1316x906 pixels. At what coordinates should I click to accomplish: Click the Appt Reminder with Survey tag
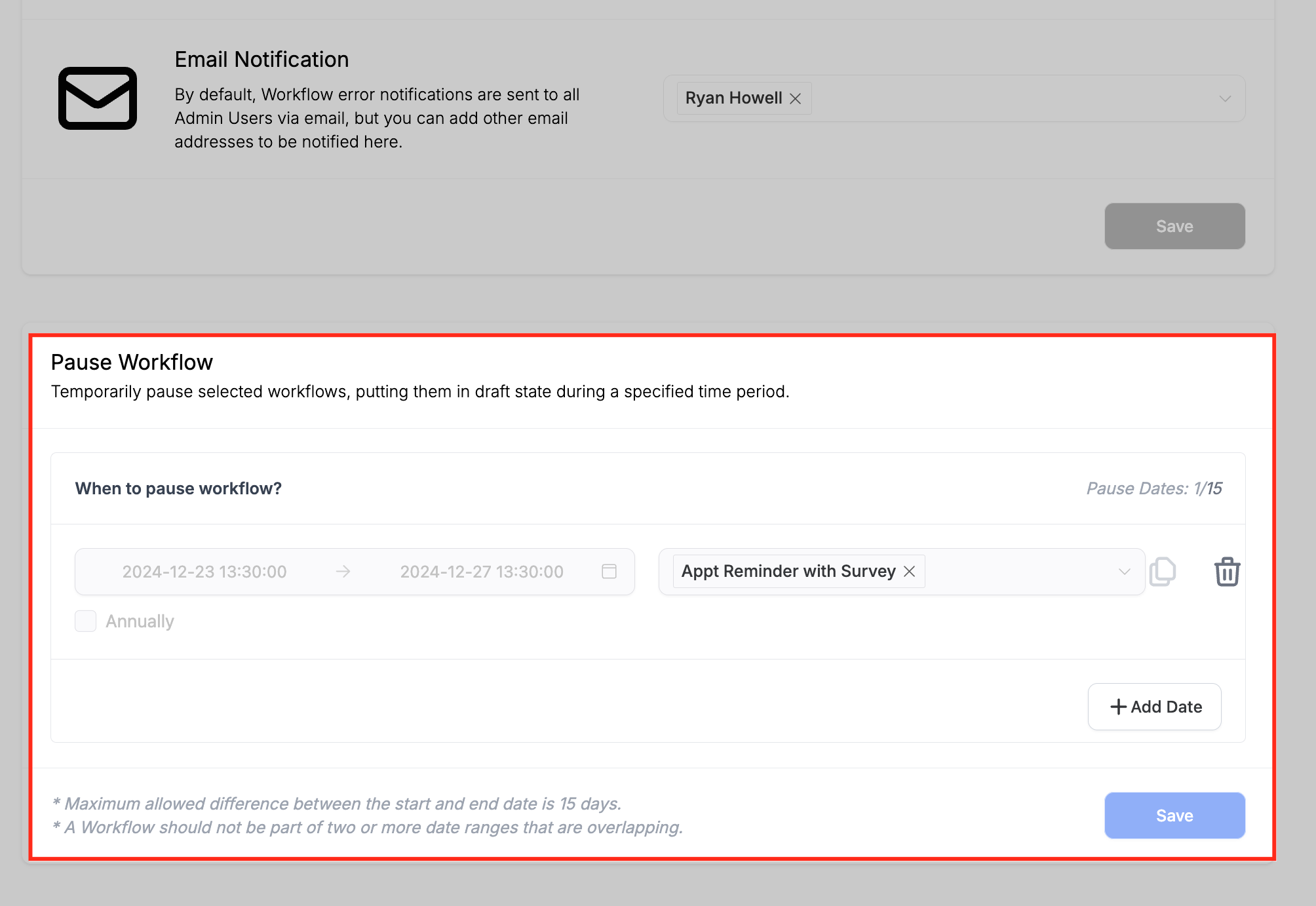coord(788,572)
